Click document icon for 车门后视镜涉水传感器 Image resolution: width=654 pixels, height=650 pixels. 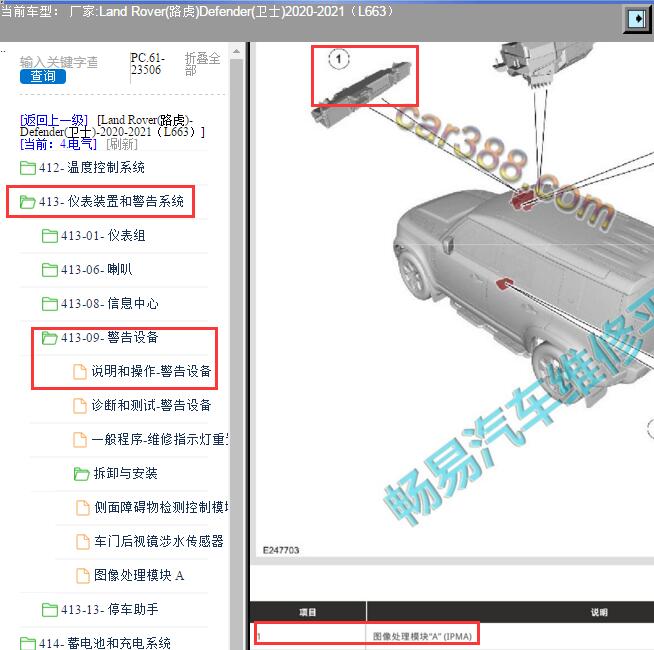pos(83,542)
